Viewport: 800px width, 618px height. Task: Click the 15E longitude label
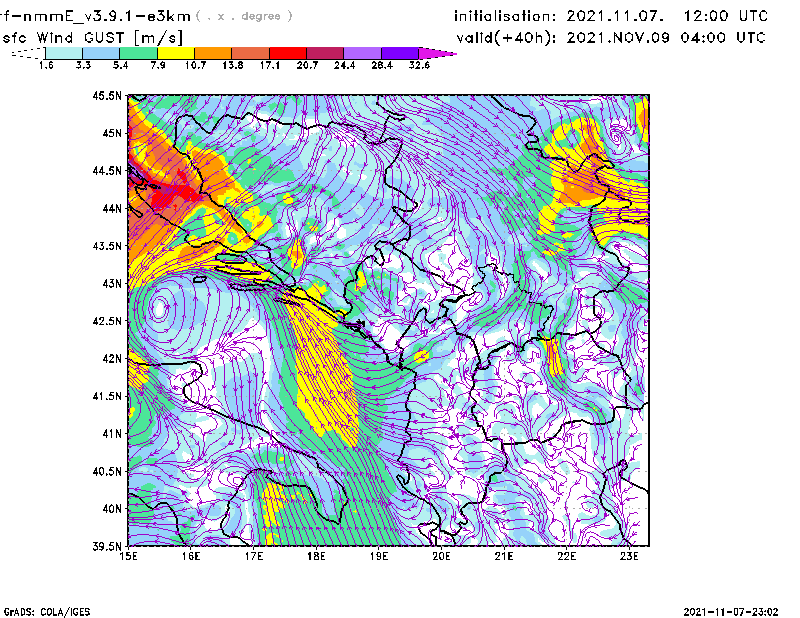click(x=128, y=556)
